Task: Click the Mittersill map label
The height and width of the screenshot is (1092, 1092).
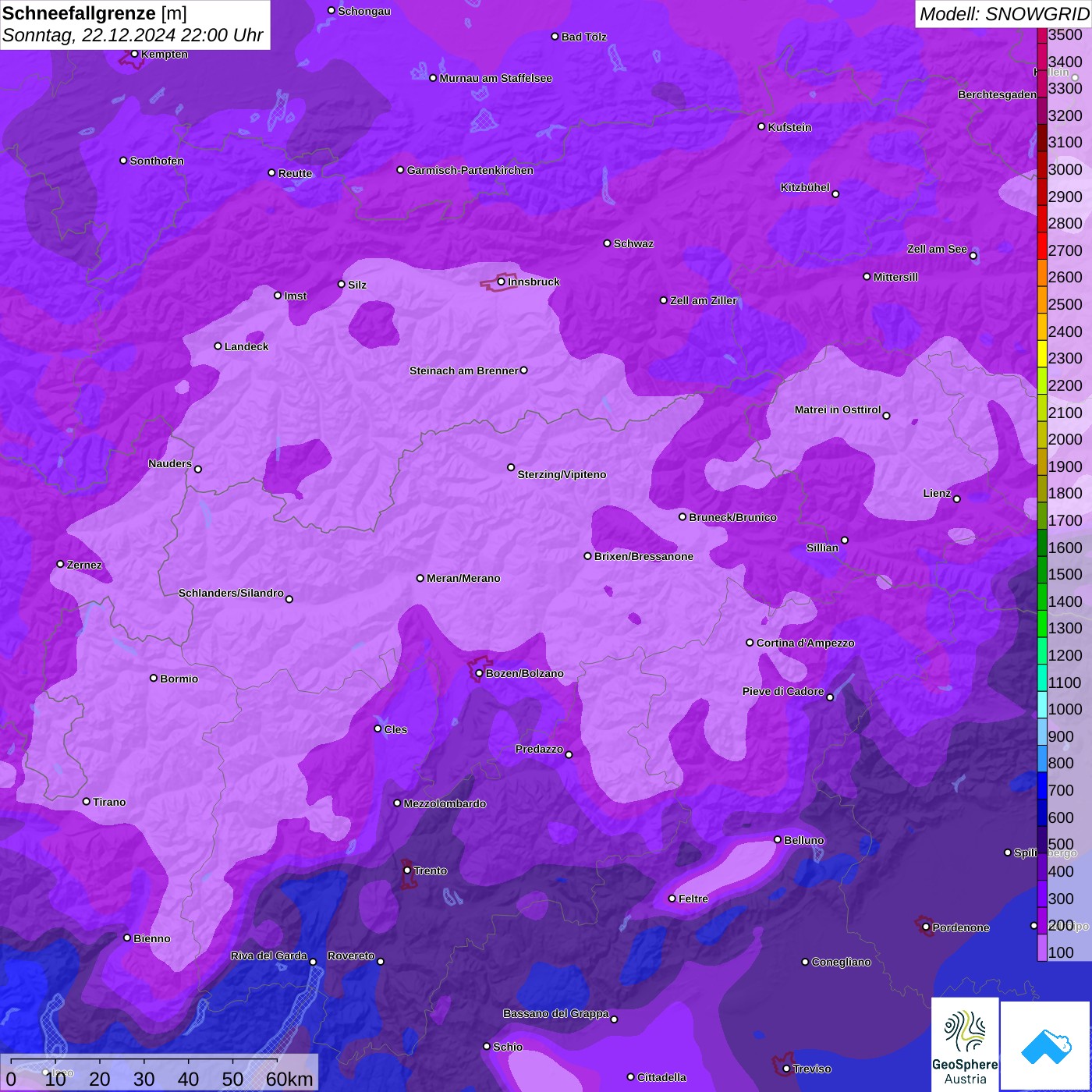Action: click(x=895, y=277)
